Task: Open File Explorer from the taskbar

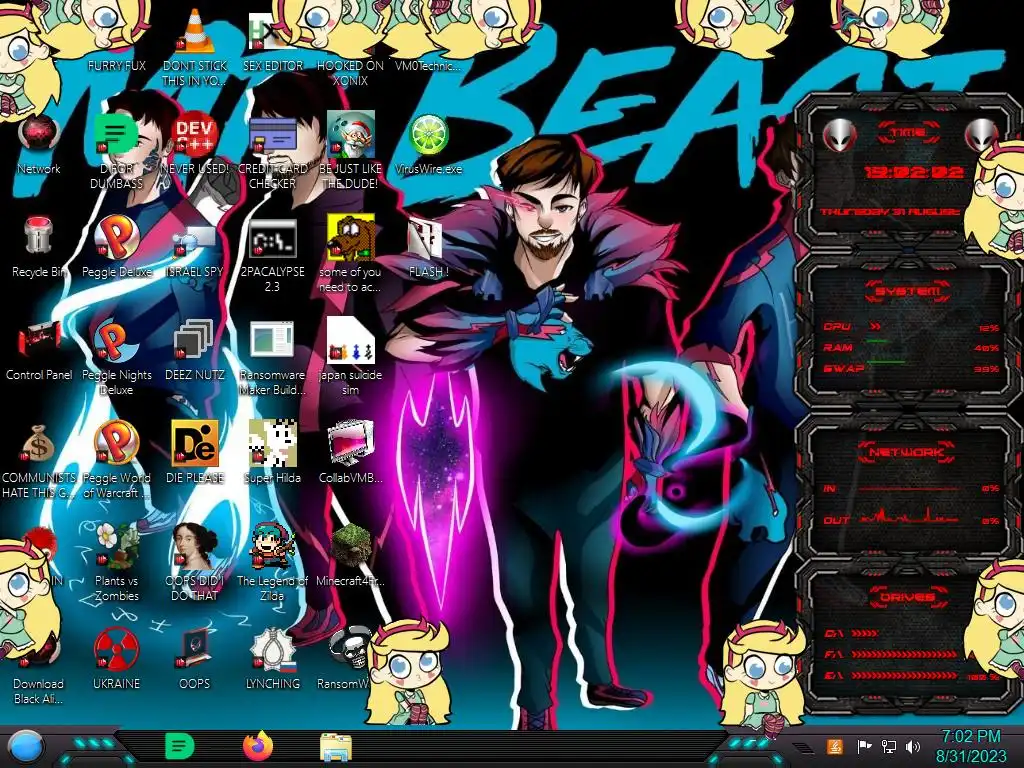Action: (336, 747)
